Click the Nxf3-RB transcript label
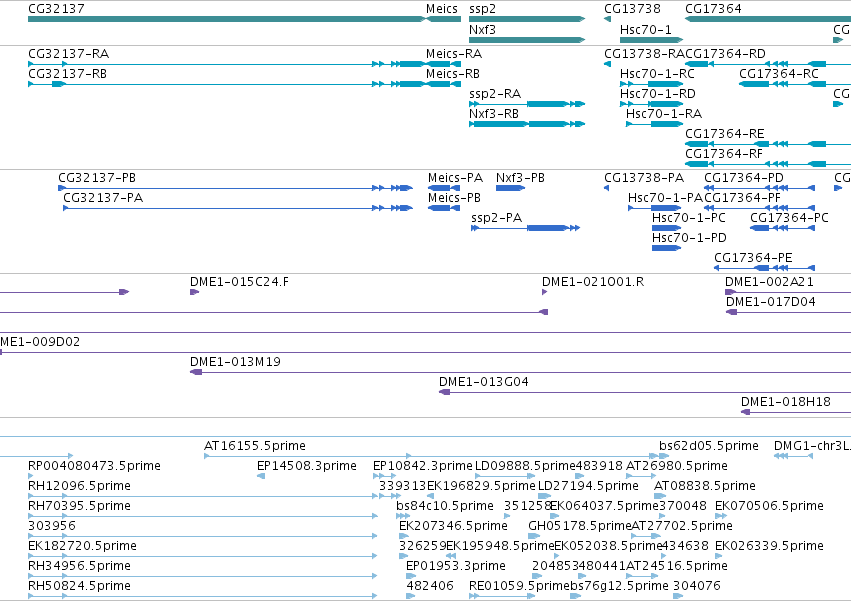This screenshot has height=601, width=851. pyautogui.click(x=494, y=113)
